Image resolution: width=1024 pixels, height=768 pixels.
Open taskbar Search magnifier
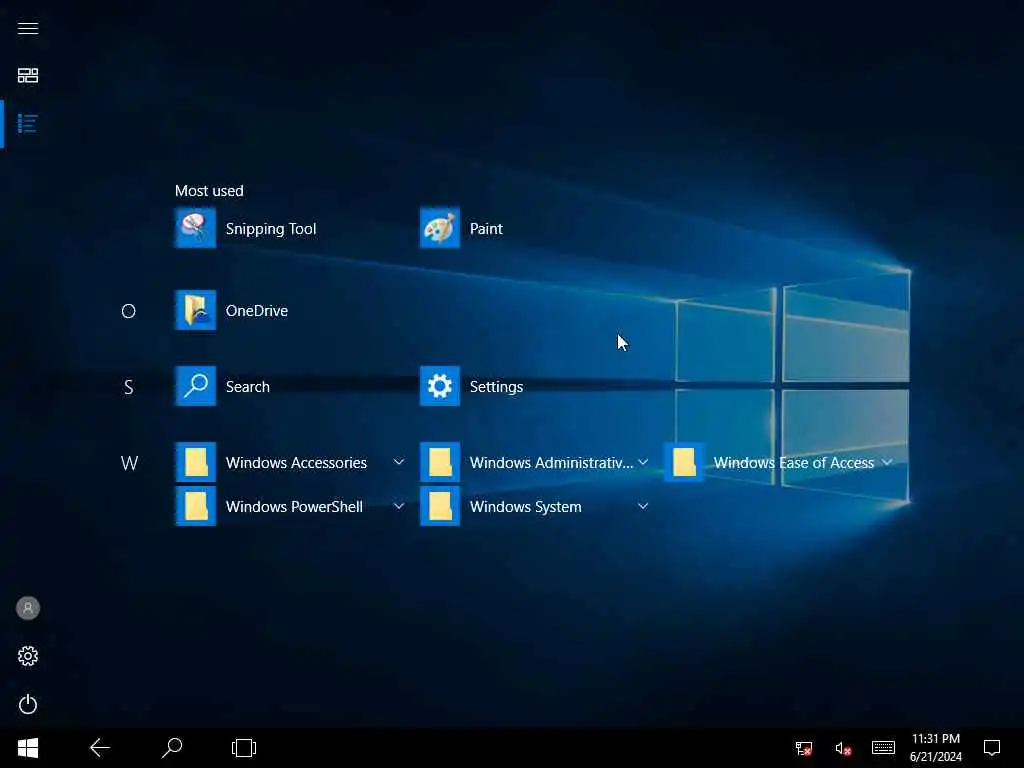coord(172,748)
